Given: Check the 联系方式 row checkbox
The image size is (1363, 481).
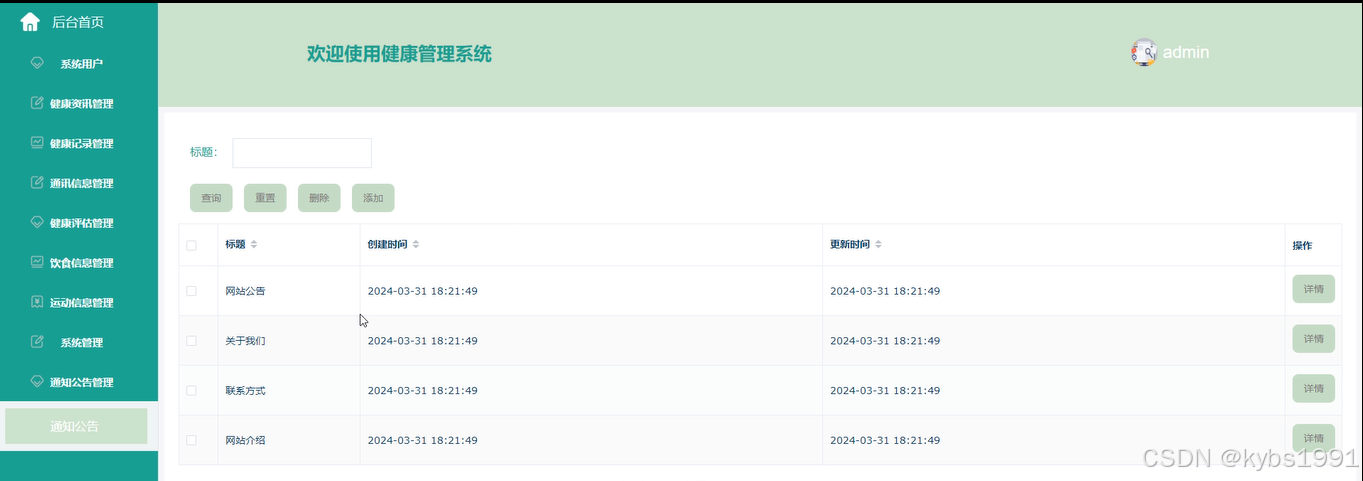Looking at the screenshot, I should (192, 391).
